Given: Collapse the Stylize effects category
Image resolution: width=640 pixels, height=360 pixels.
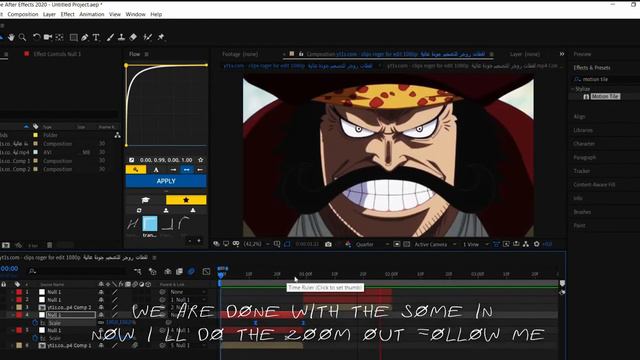Looking at the screenshot, I should point(573,89).
